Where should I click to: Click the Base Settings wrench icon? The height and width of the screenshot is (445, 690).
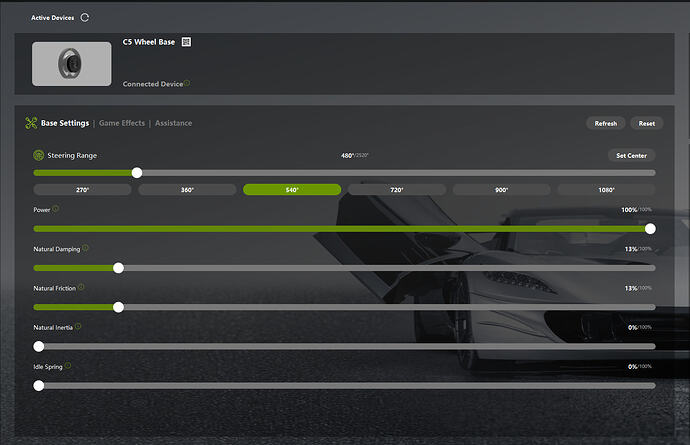point(31,123)
